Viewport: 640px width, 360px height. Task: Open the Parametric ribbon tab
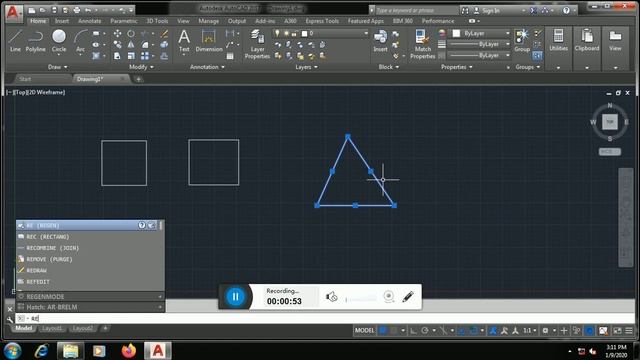tap(124, 21)
